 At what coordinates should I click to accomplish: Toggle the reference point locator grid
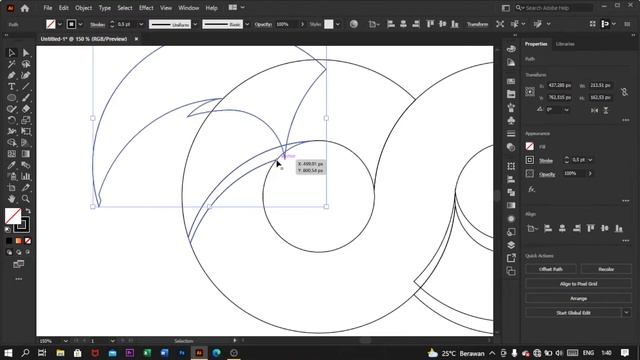point(530,91)
